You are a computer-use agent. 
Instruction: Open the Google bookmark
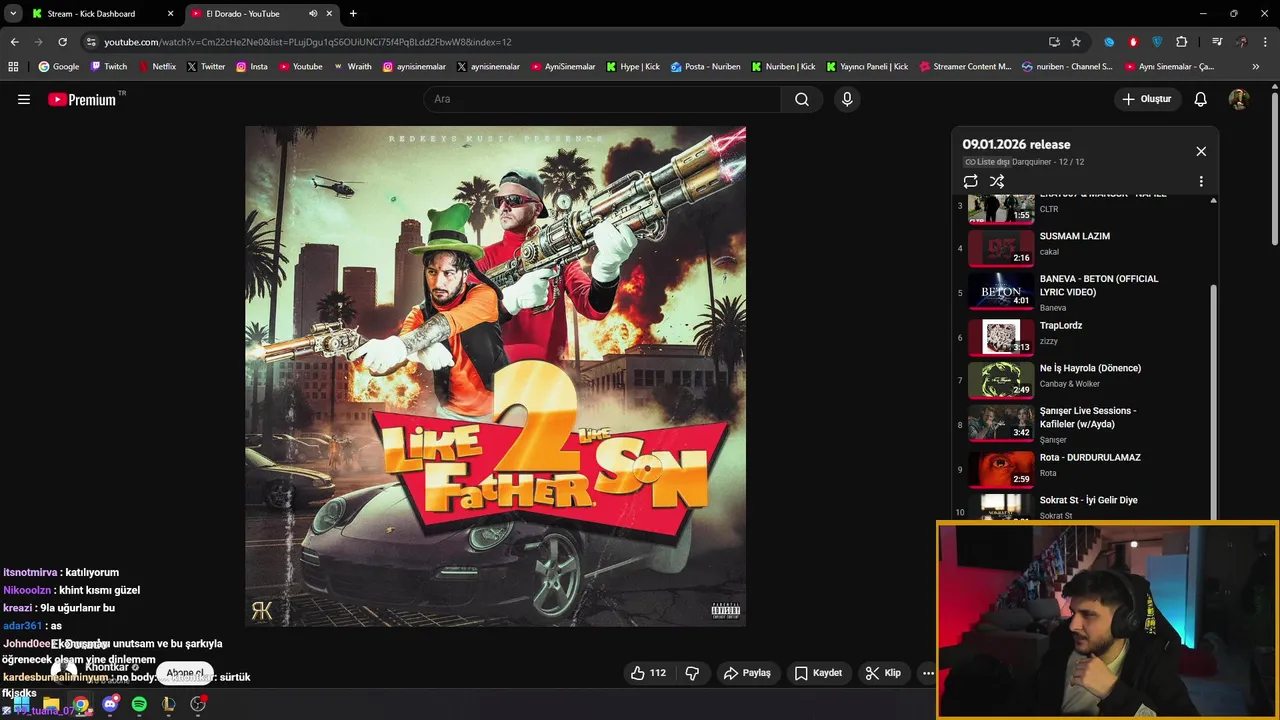(59, 67)
